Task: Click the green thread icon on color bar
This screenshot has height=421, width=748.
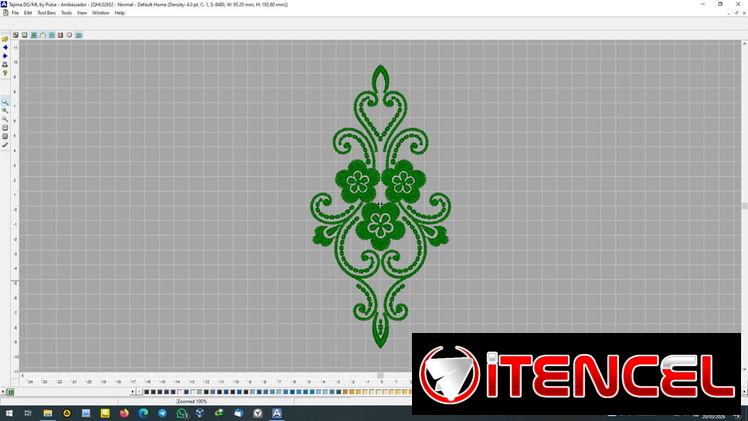Action: [x=10, y=392]
